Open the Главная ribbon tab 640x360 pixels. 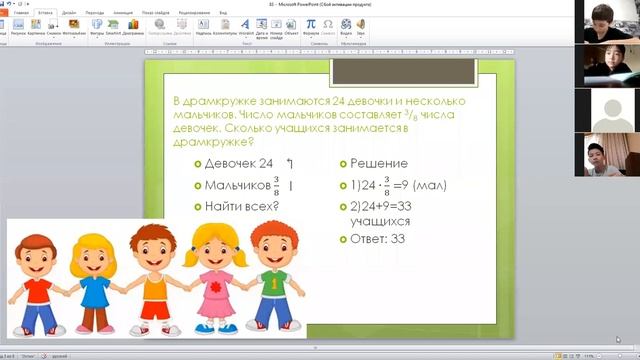pyautogui.click(x=21, y=13)
